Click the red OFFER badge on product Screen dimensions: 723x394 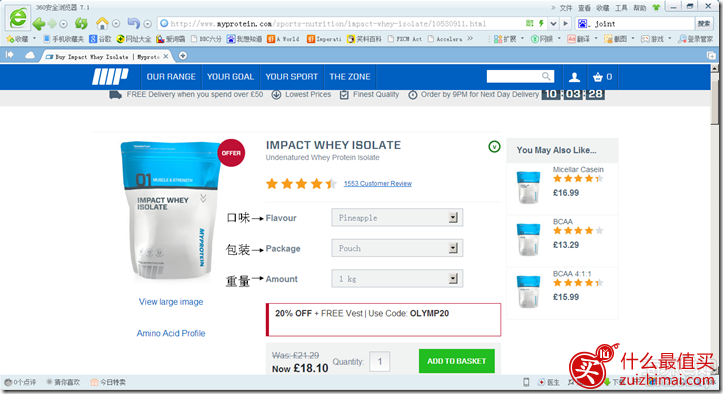pyautogui.click(x=231, y=153)
